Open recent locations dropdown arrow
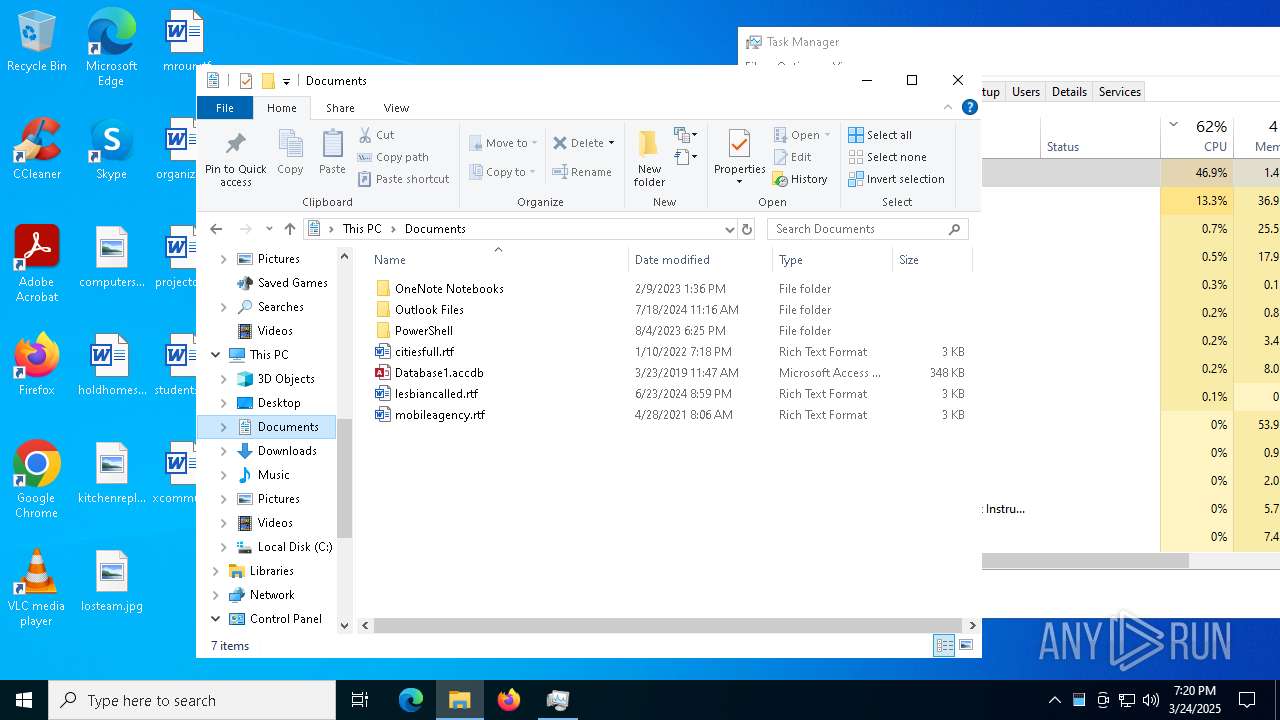 click(x=268, y=229)
